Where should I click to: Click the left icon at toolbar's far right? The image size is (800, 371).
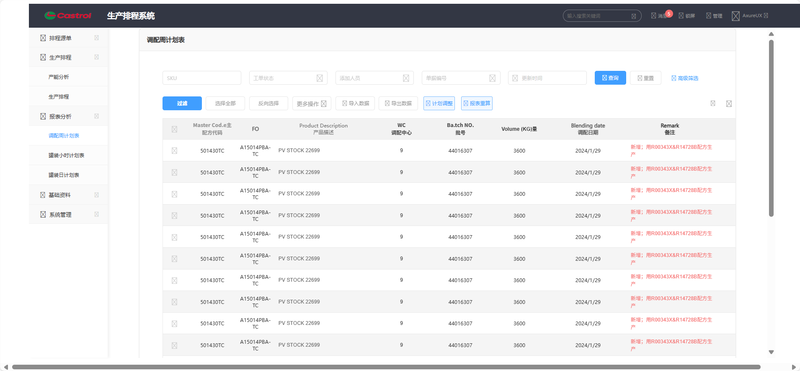(x=713, y=103)
